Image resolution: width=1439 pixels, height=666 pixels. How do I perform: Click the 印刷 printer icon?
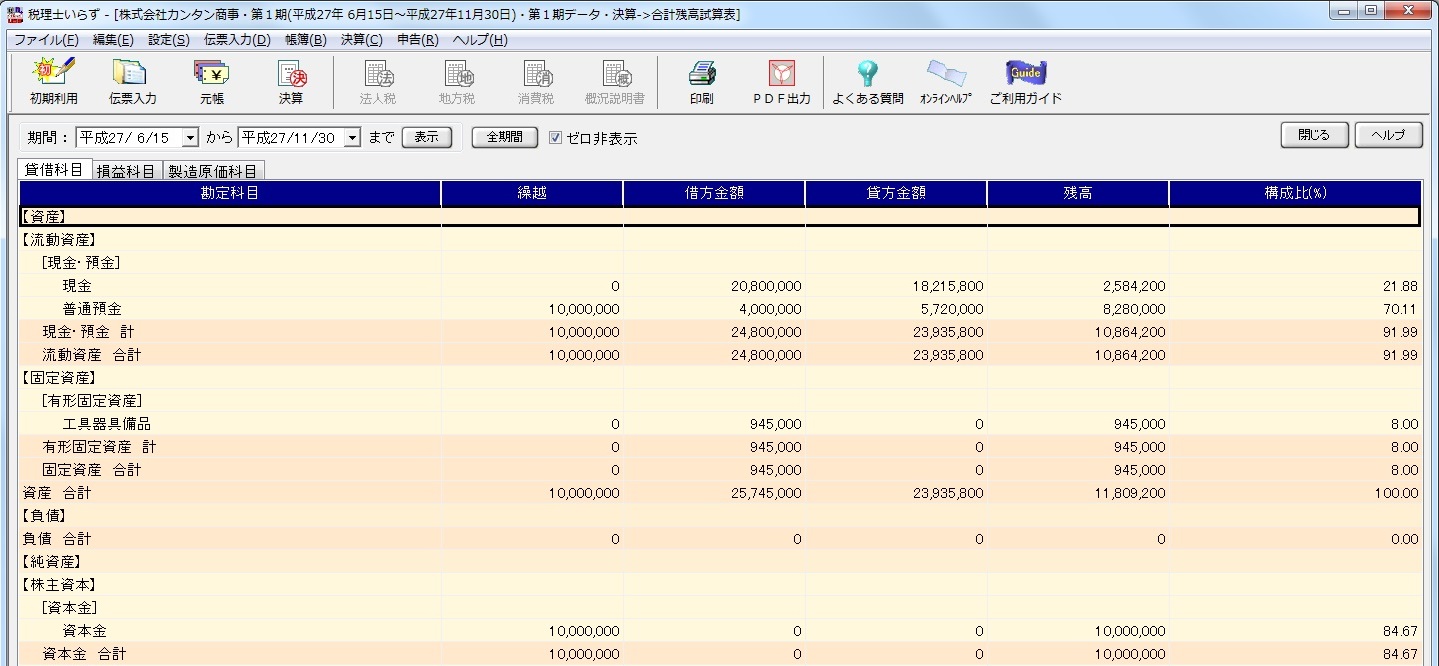(701, 81)
